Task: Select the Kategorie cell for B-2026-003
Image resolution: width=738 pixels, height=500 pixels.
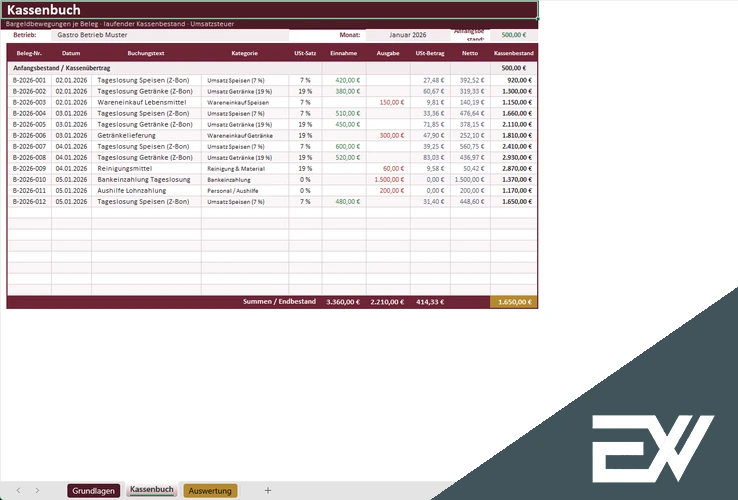Action: (245, 102)
